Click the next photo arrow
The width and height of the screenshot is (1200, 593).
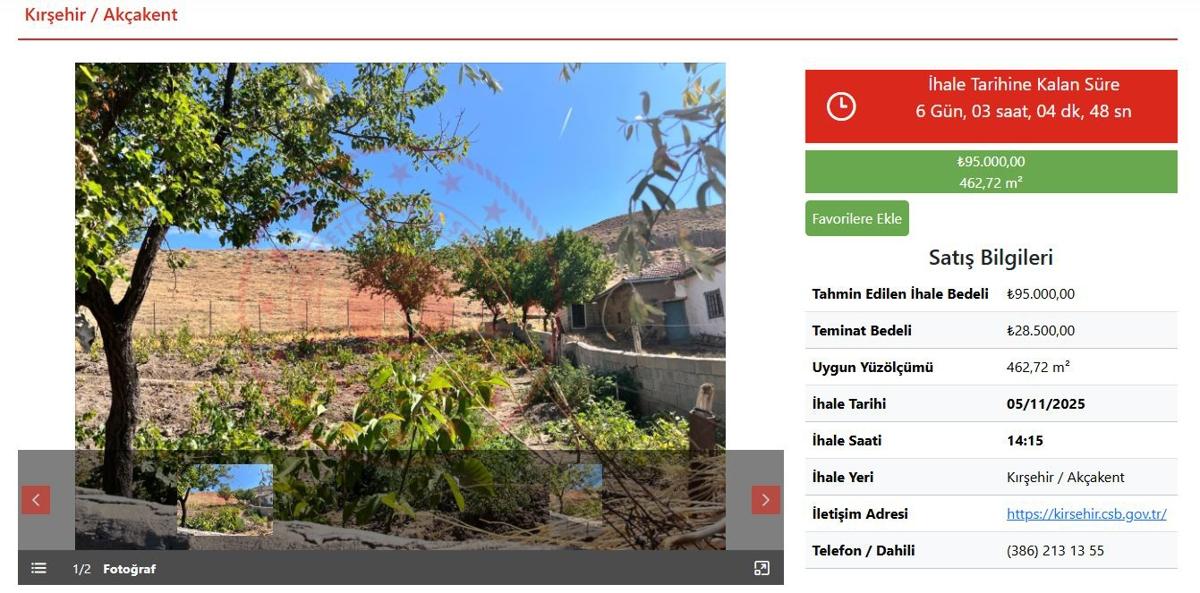point(766,500)
